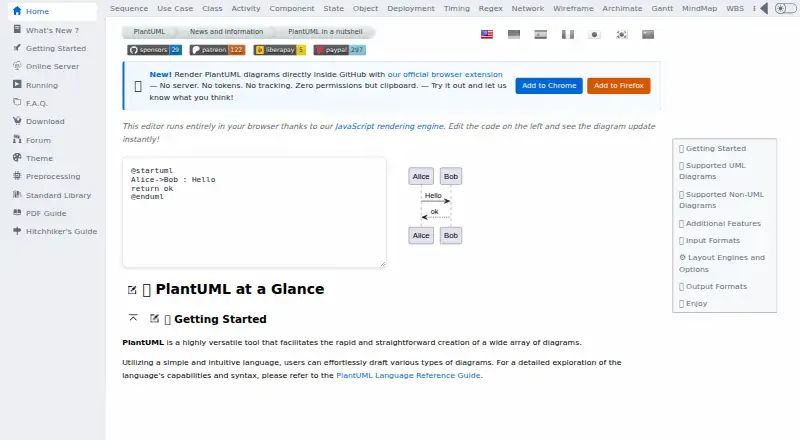Click the liberapay badge
Screen dimensions: 800x440
[280, 50]
